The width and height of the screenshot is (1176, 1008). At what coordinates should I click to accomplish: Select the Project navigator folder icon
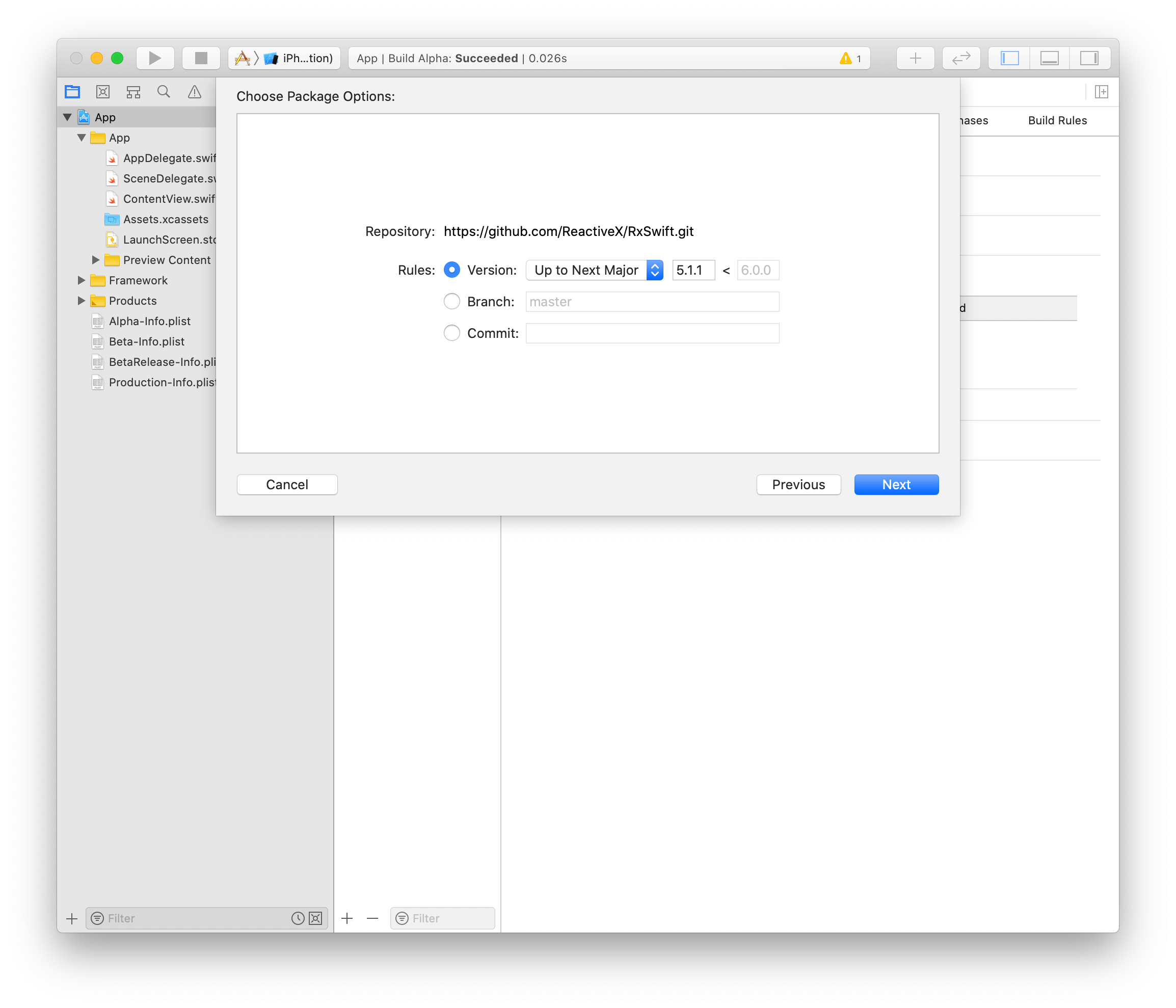pyautogui.click(x=73, y=91)
